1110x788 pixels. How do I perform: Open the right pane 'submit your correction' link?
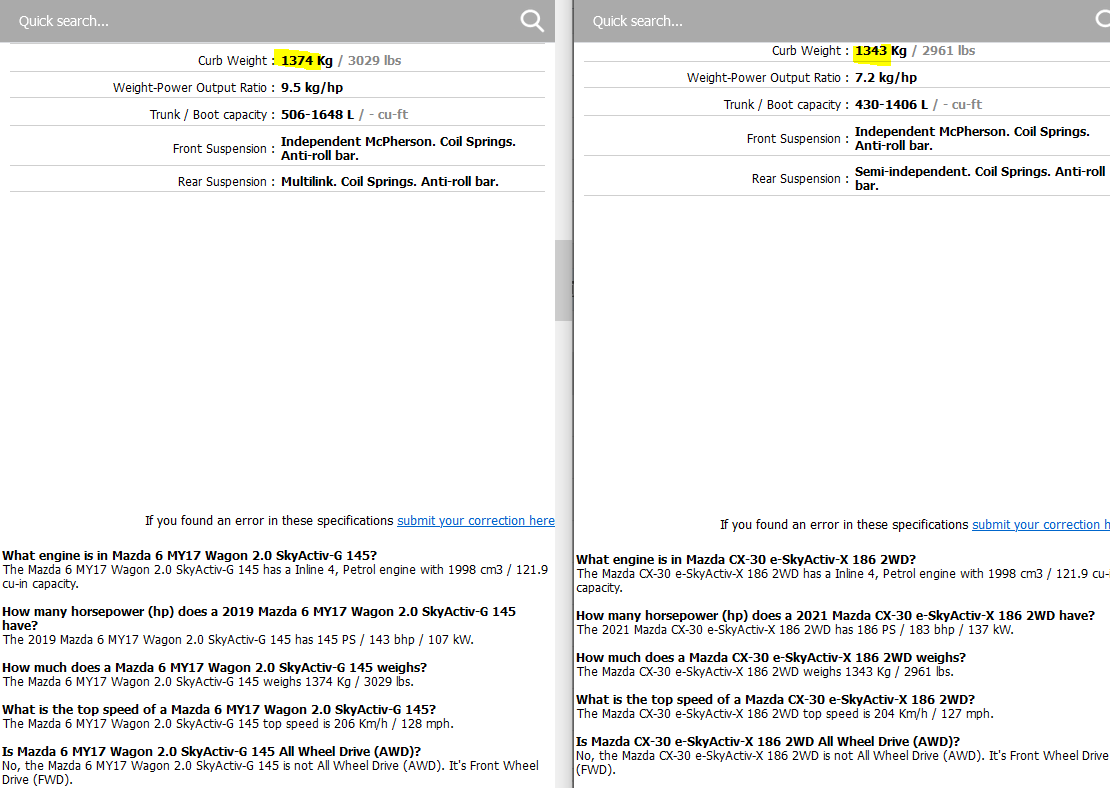(x=1041, y=525)
